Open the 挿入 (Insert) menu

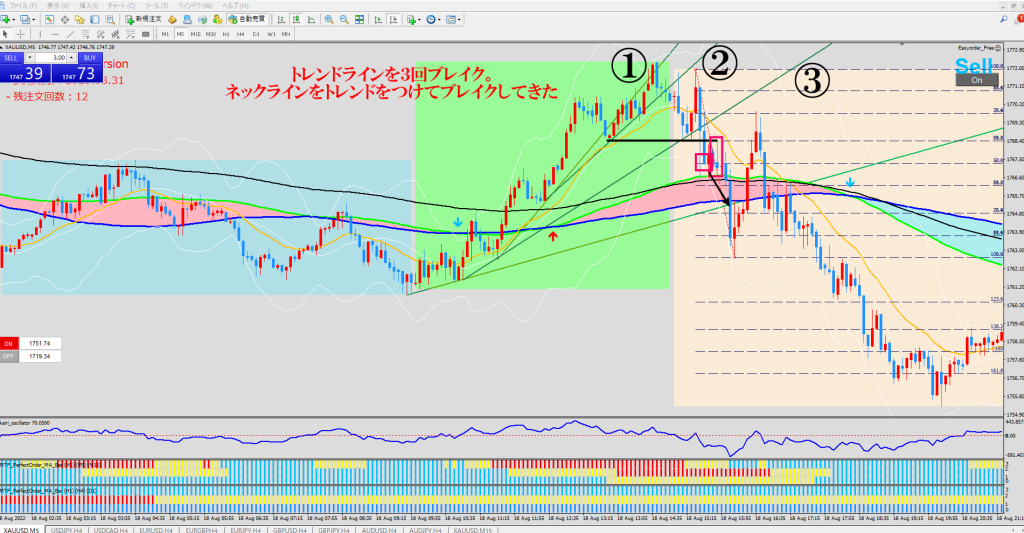pyautogui.click(x=88, y=6)
